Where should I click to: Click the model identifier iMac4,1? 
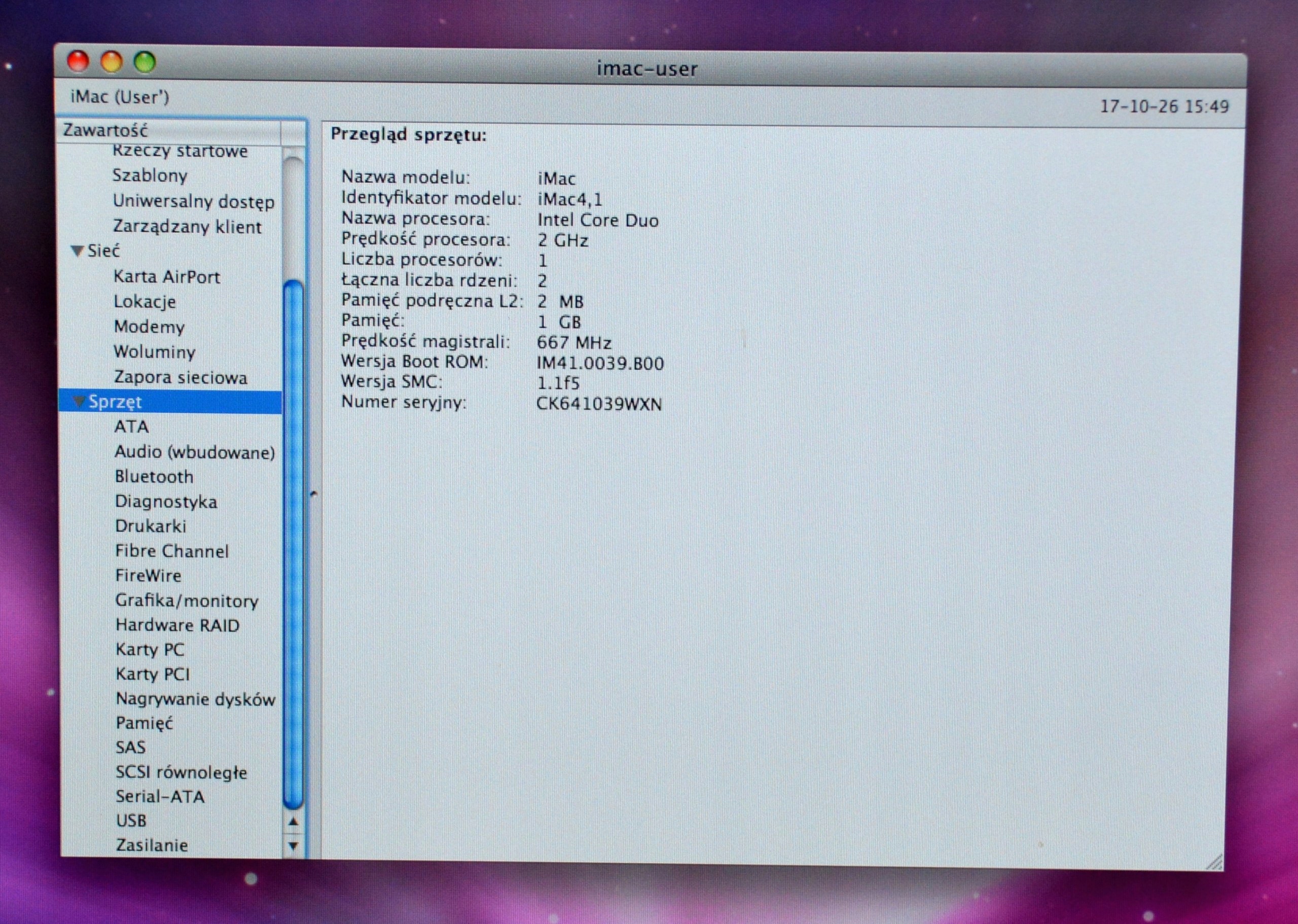(569, 200)
